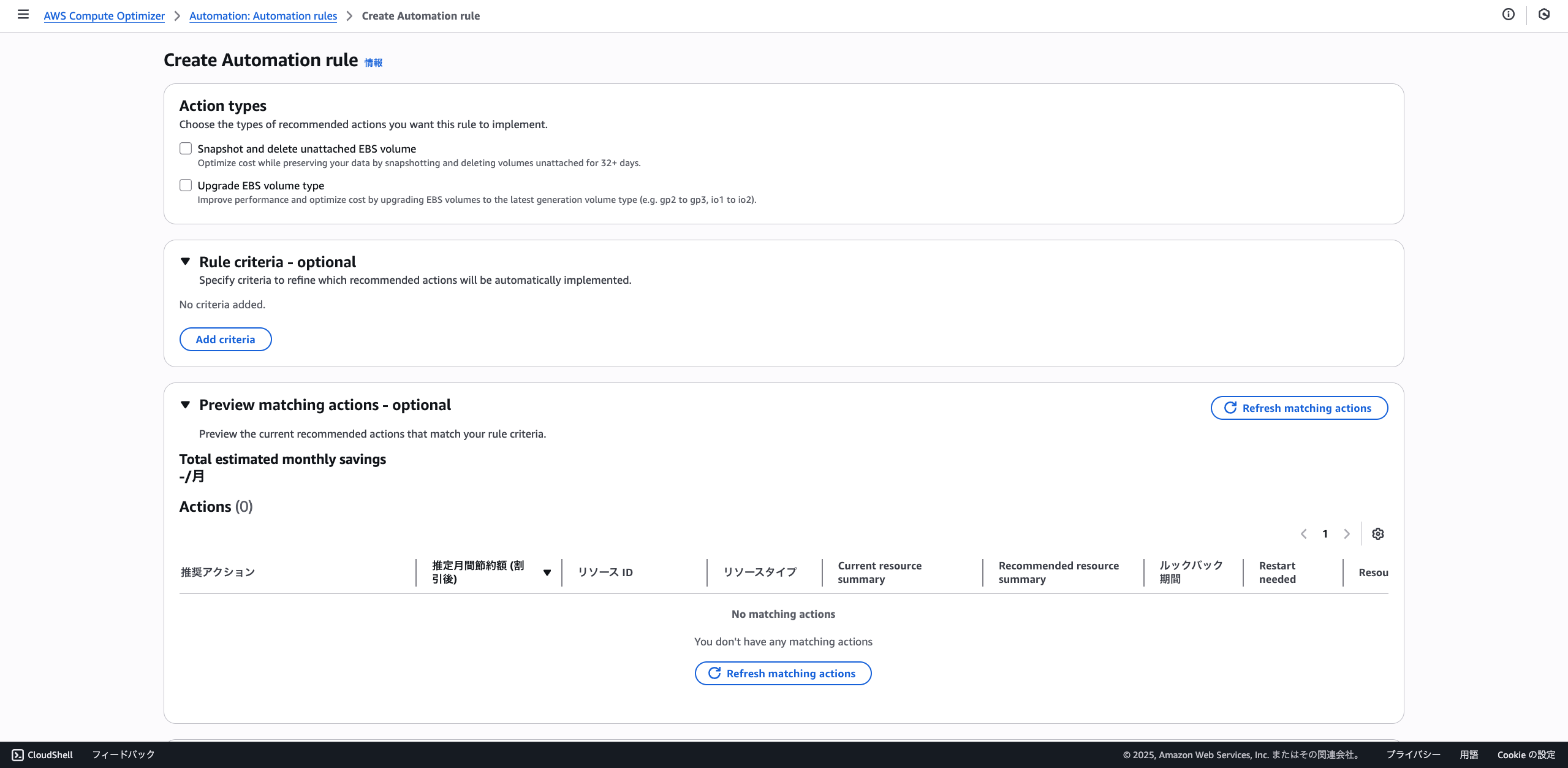Open フィードバック in the footer

[x=123, y=755]
